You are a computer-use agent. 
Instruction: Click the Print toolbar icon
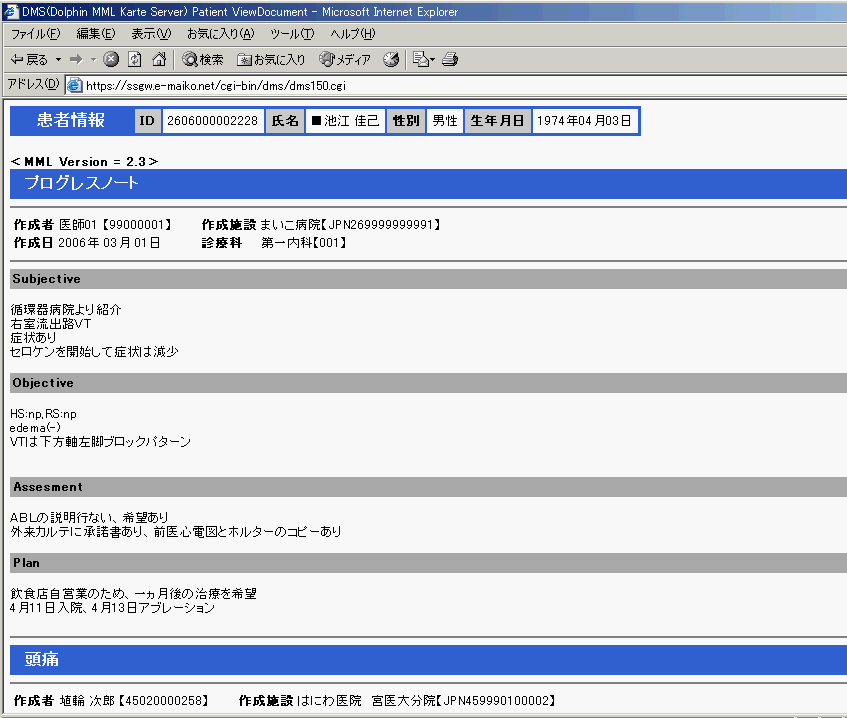(450, 60)
